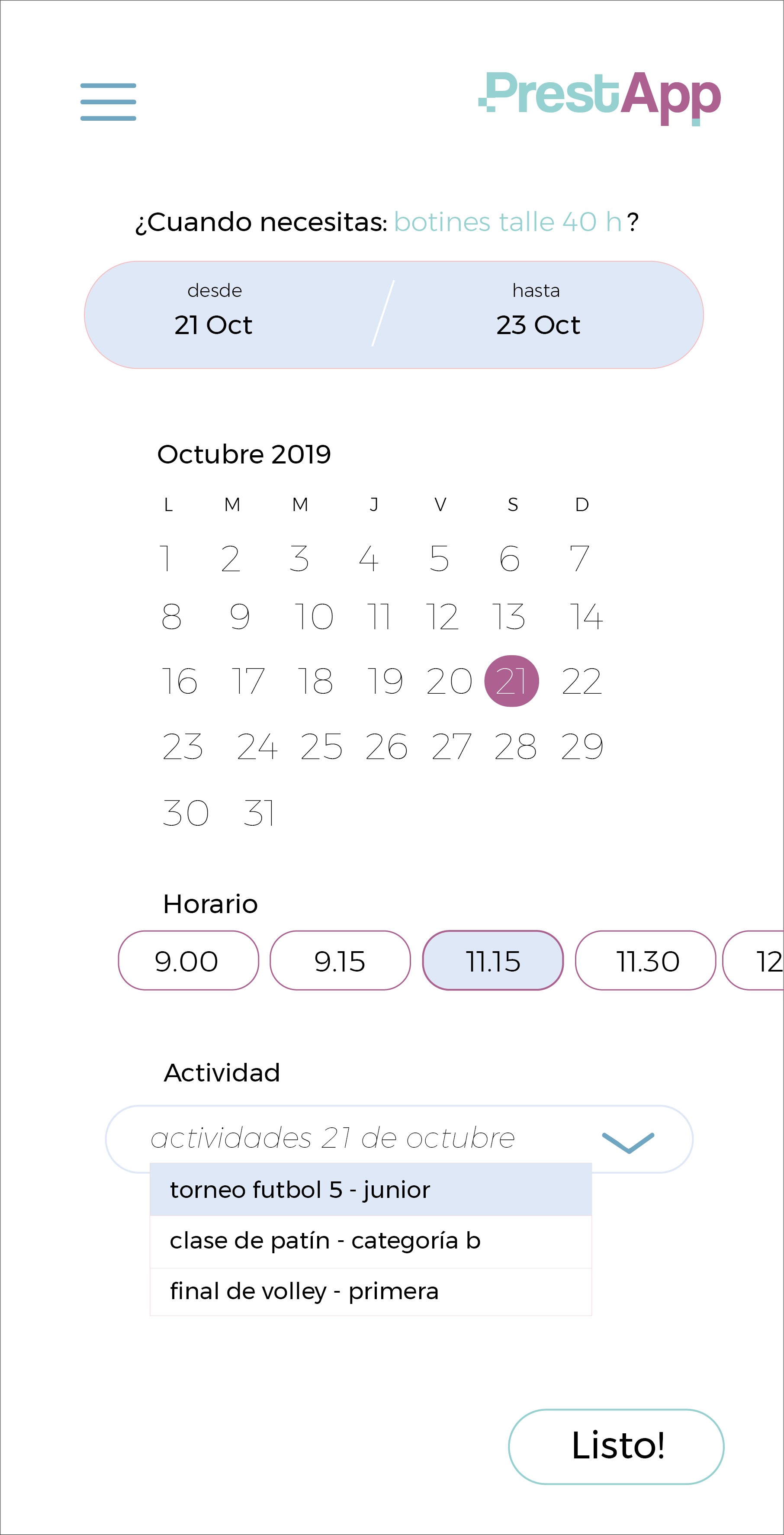784x1535 pixels.
Task: Click the botines talle 40 h link
Action: [x=508, y=222]
